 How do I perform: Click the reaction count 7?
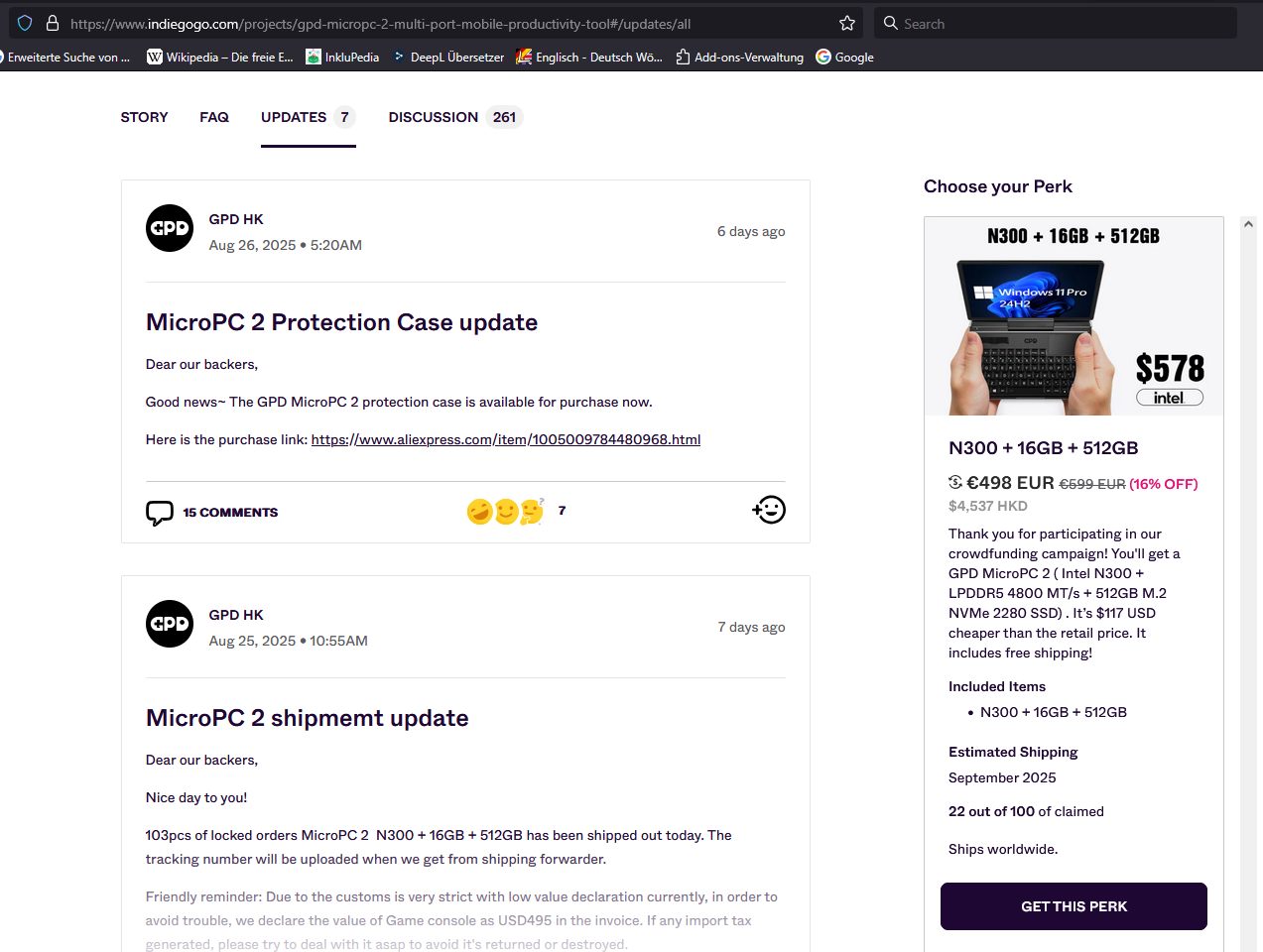tap(562, 511)
